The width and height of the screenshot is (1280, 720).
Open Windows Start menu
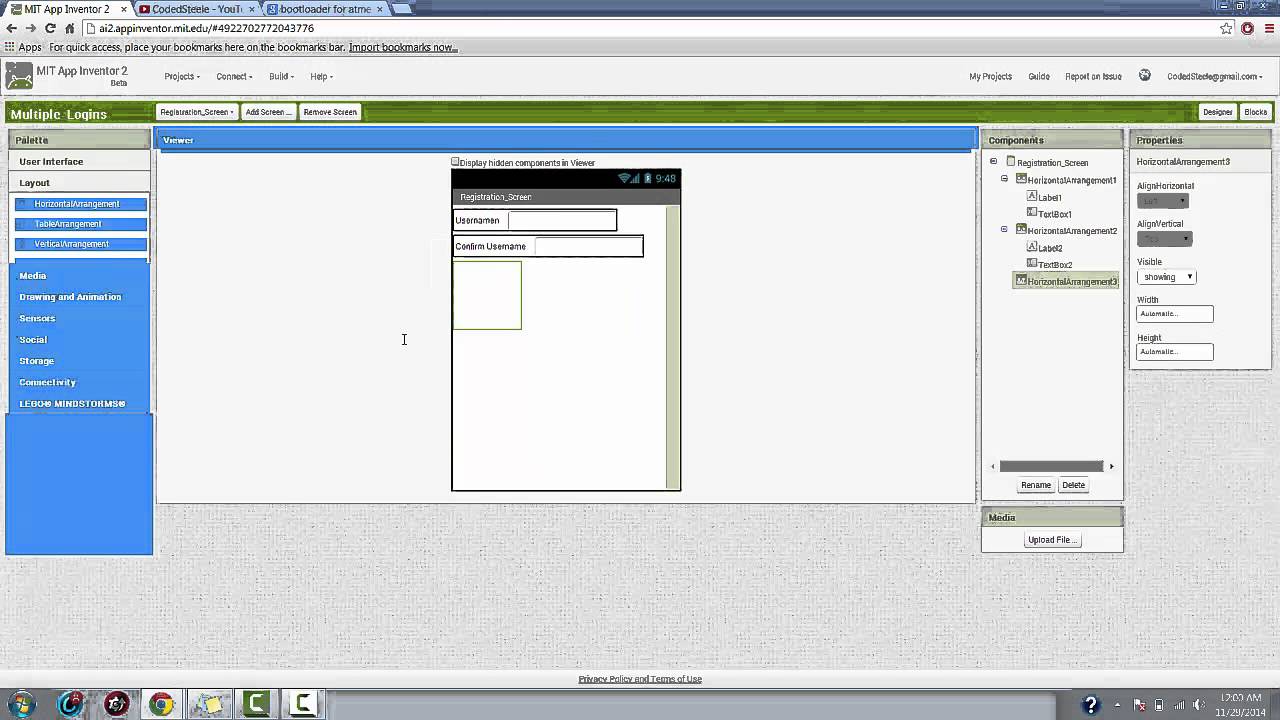click(21, 704)
